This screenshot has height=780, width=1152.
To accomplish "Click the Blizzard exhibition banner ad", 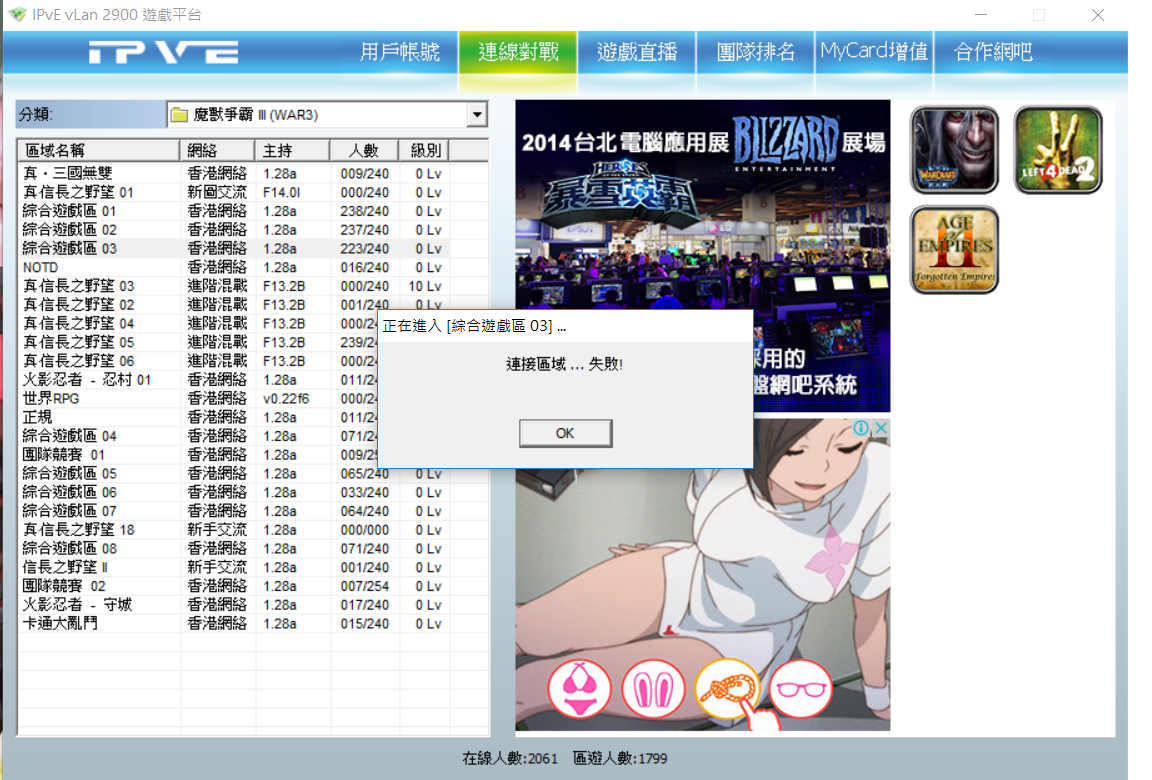I will (702, 200).
